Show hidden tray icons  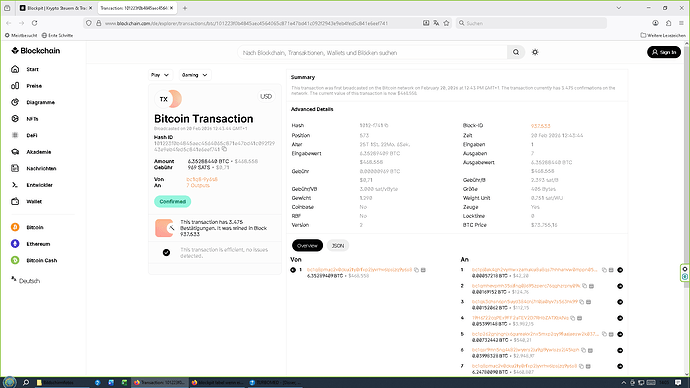[x=624, y=383]
